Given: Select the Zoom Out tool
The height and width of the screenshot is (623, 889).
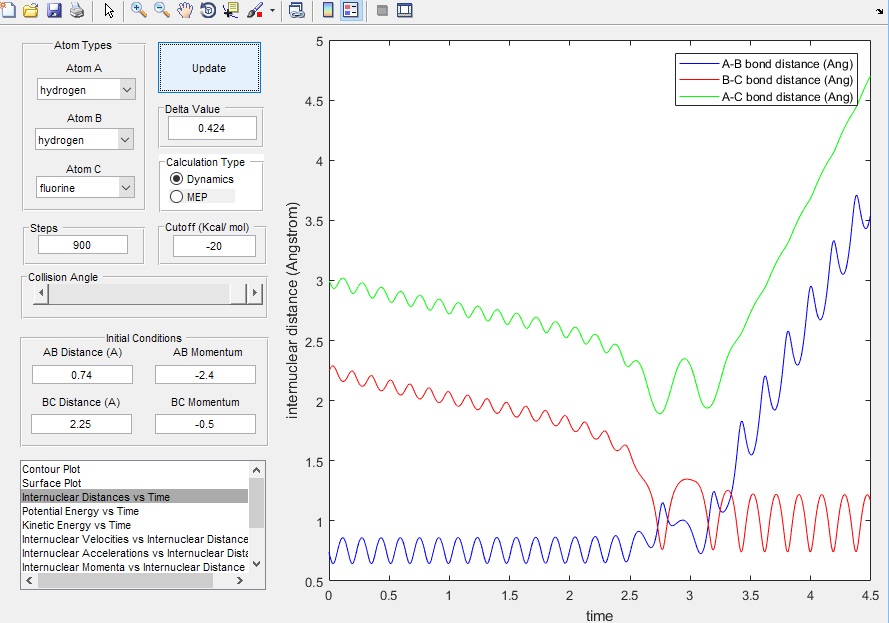Looking at the screenshot, I should 162,11.
